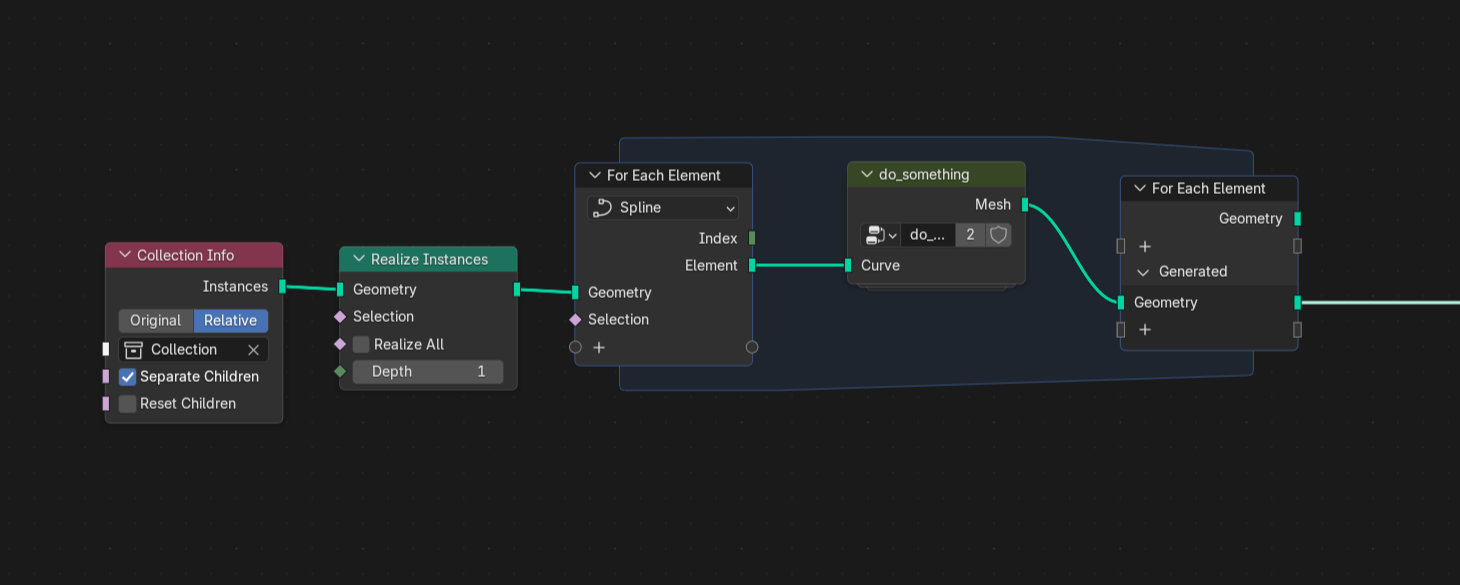Enable the Realize All checkbox

[361, 344]
